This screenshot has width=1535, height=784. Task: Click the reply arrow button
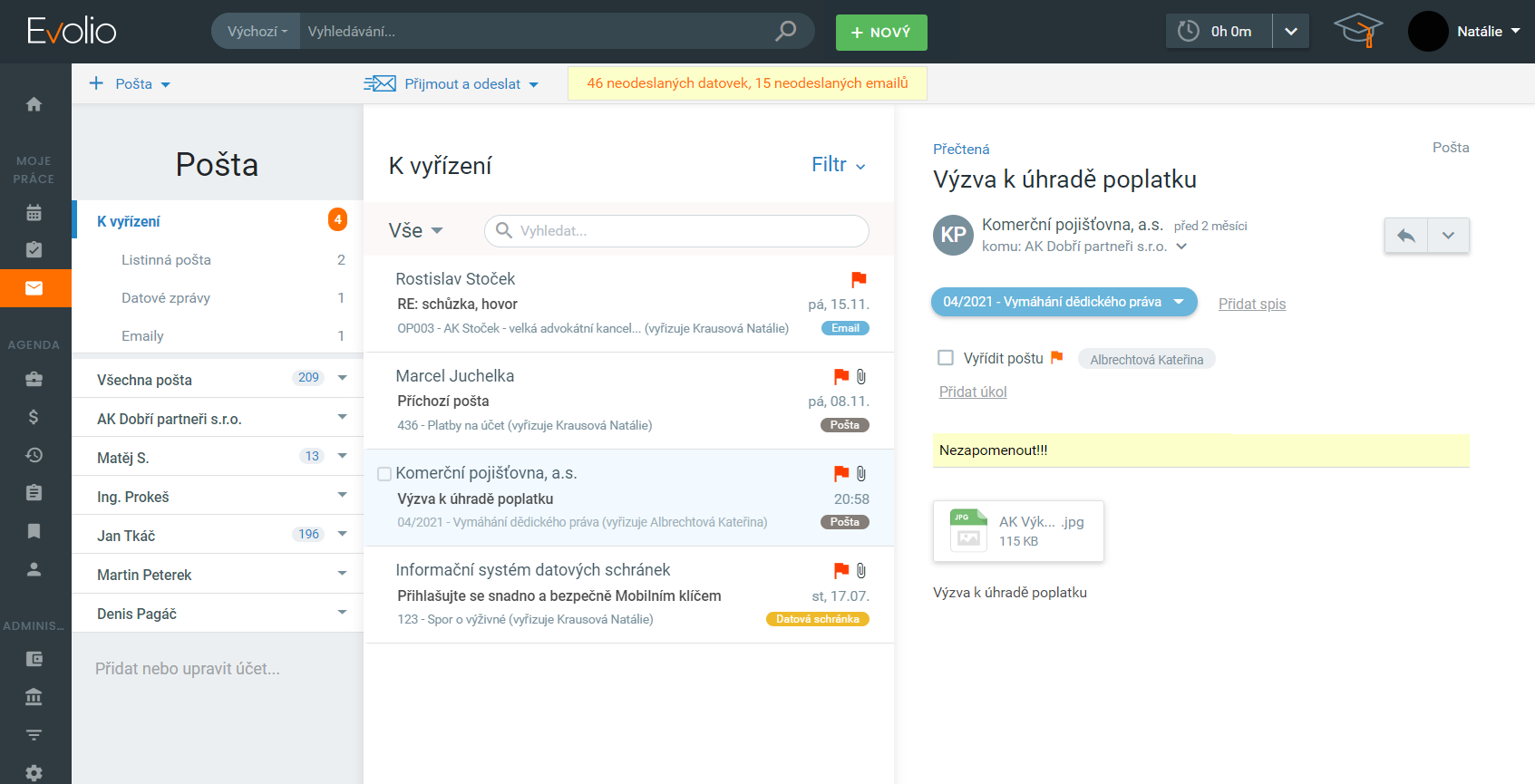click(1405, 236)
